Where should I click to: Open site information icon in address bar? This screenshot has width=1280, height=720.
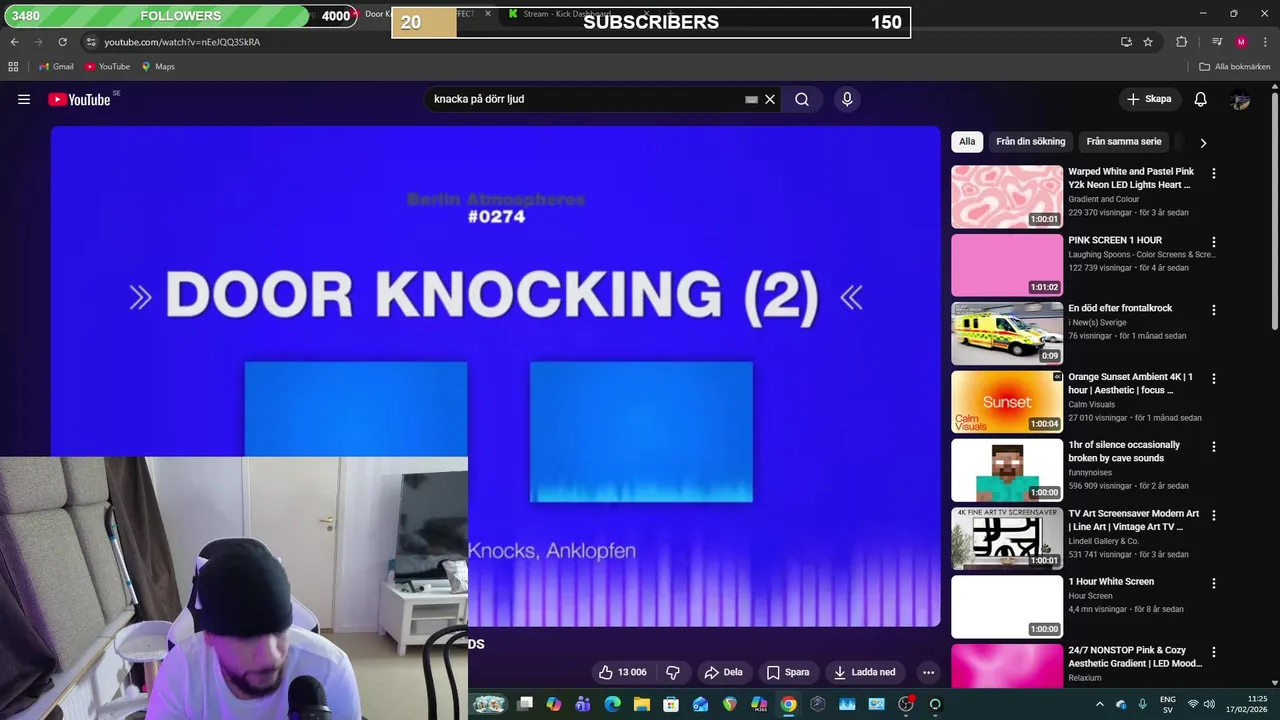coord(91,42)
